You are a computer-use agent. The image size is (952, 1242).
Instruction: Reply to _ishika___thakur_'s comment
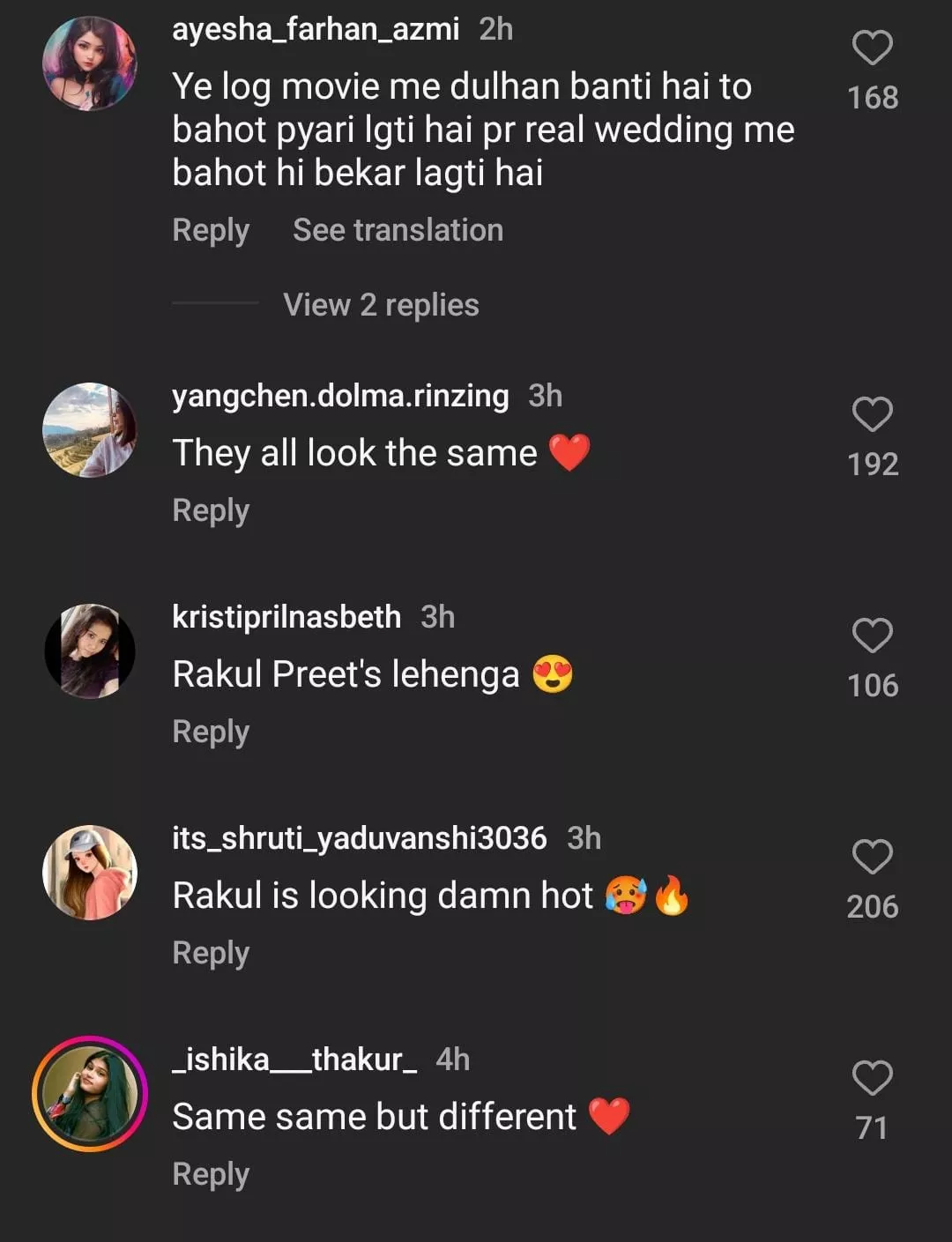[x=211, y=1174]
